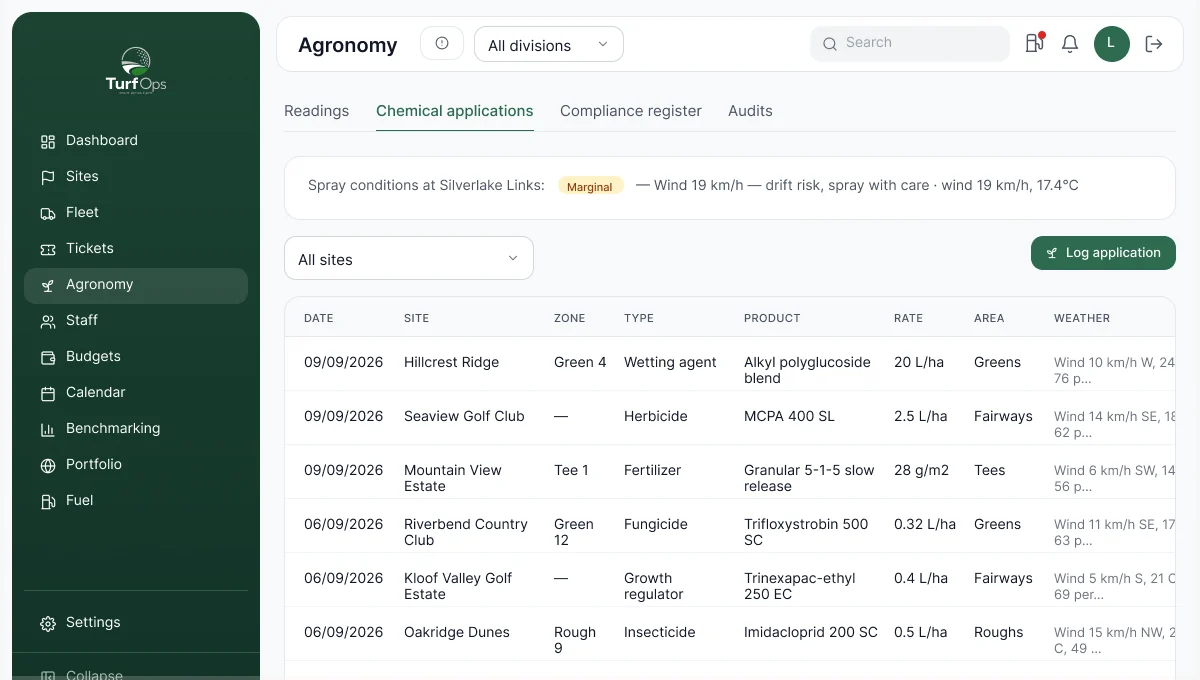Click the Marginal spray conditions badge
The image size is (1200, 680).
click(x=590, y=186)
